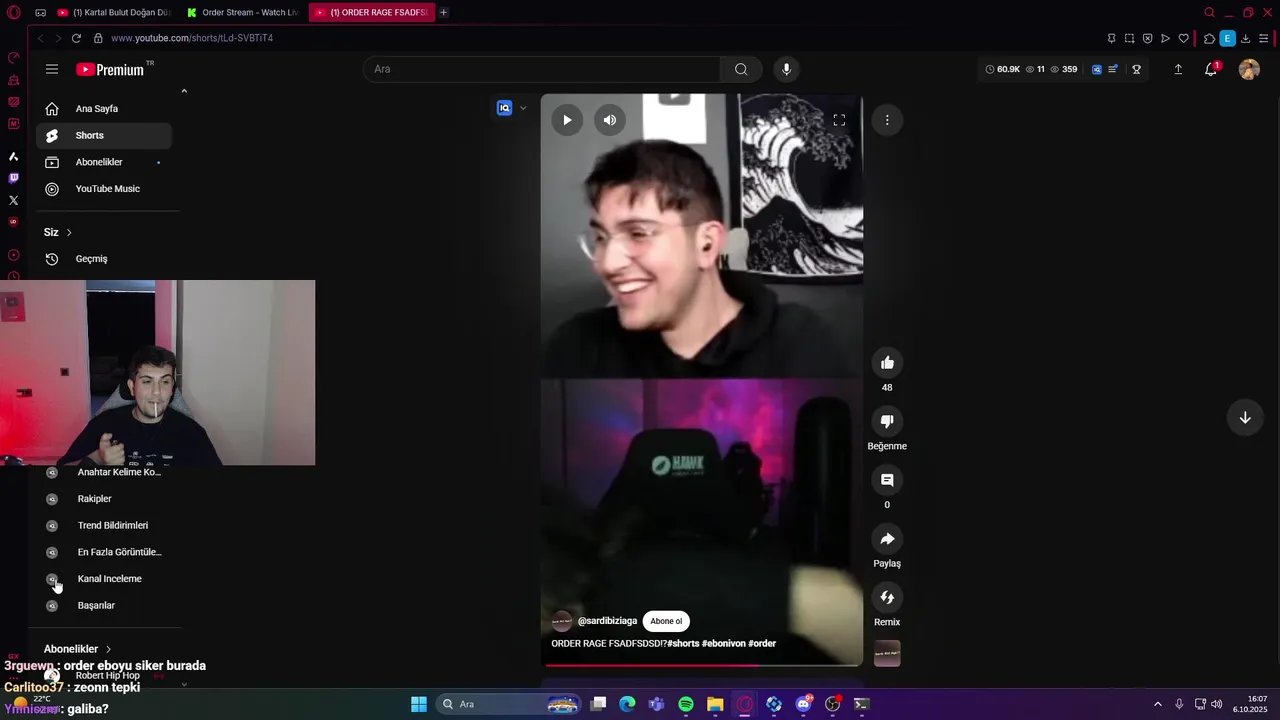Open the browser downloads icon

click(x=1246, y=38)
